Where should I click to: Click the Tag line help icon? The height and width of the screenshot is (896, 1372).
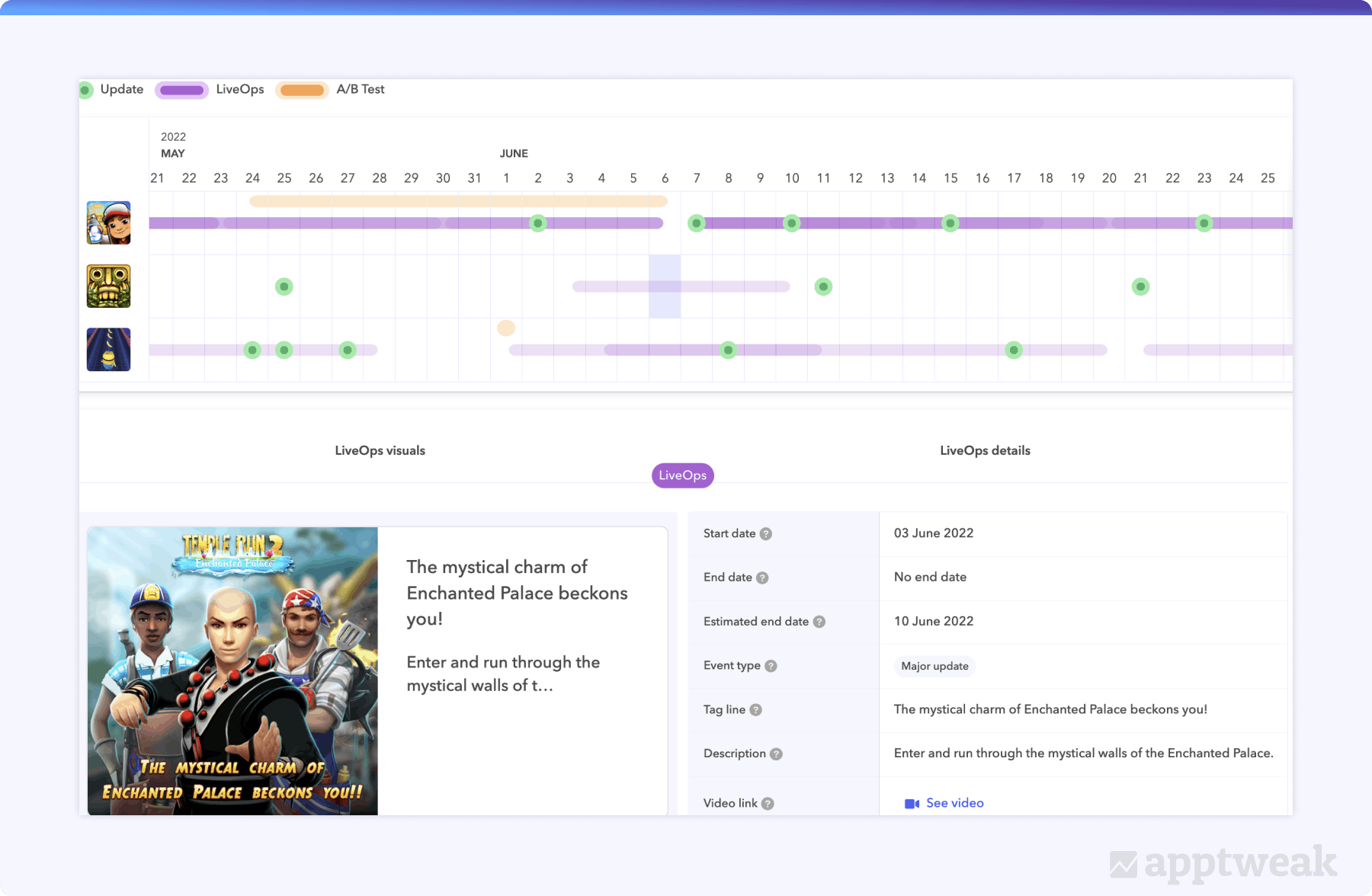(x=755, y=709)
